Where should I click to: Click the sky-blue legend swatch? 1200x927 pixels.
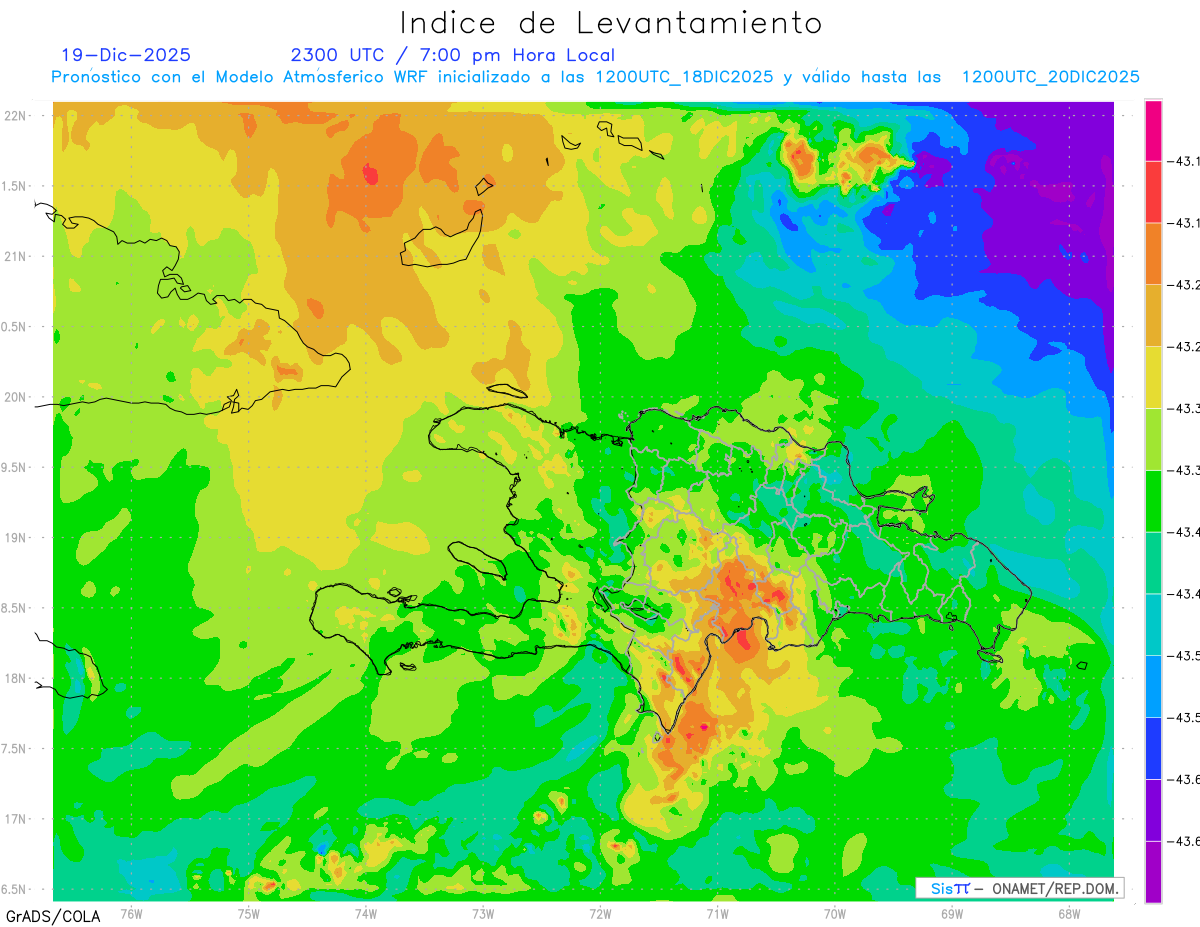[1153, 686]
